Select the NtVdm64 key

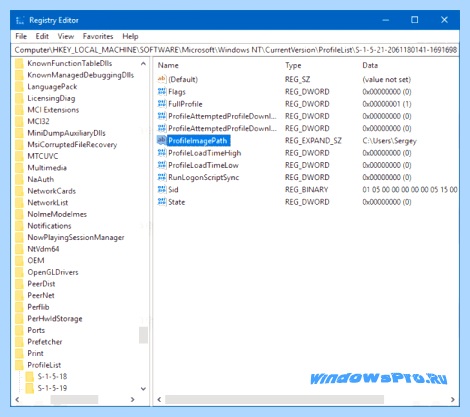pos(43,249)
